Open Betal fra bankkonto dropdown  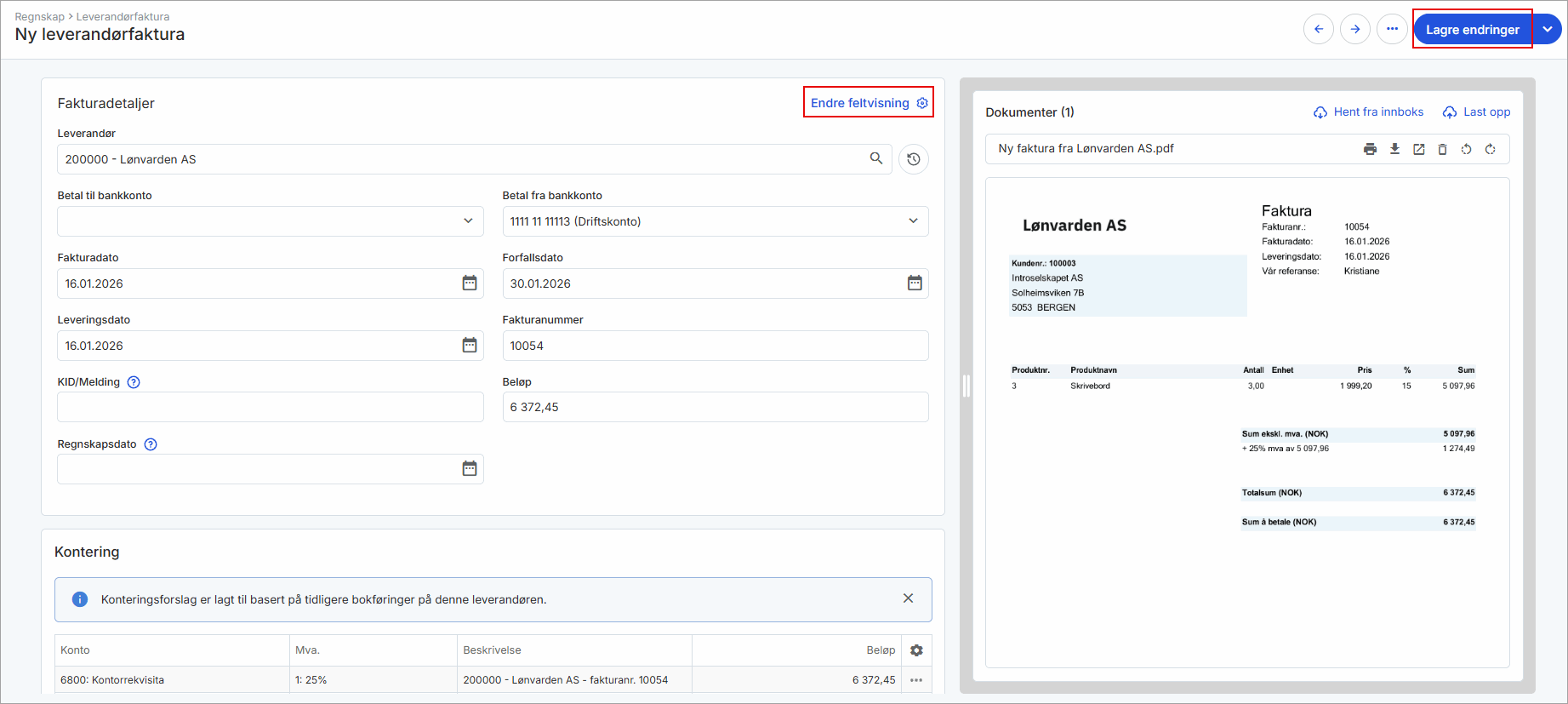913,221
